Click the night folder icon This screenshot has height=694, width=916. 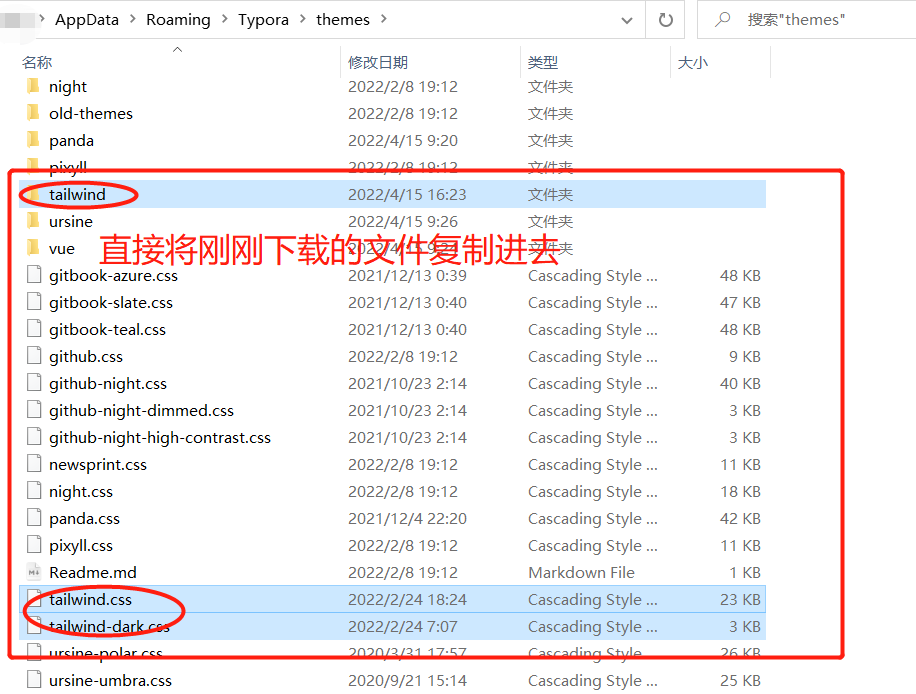coord(34,86)
